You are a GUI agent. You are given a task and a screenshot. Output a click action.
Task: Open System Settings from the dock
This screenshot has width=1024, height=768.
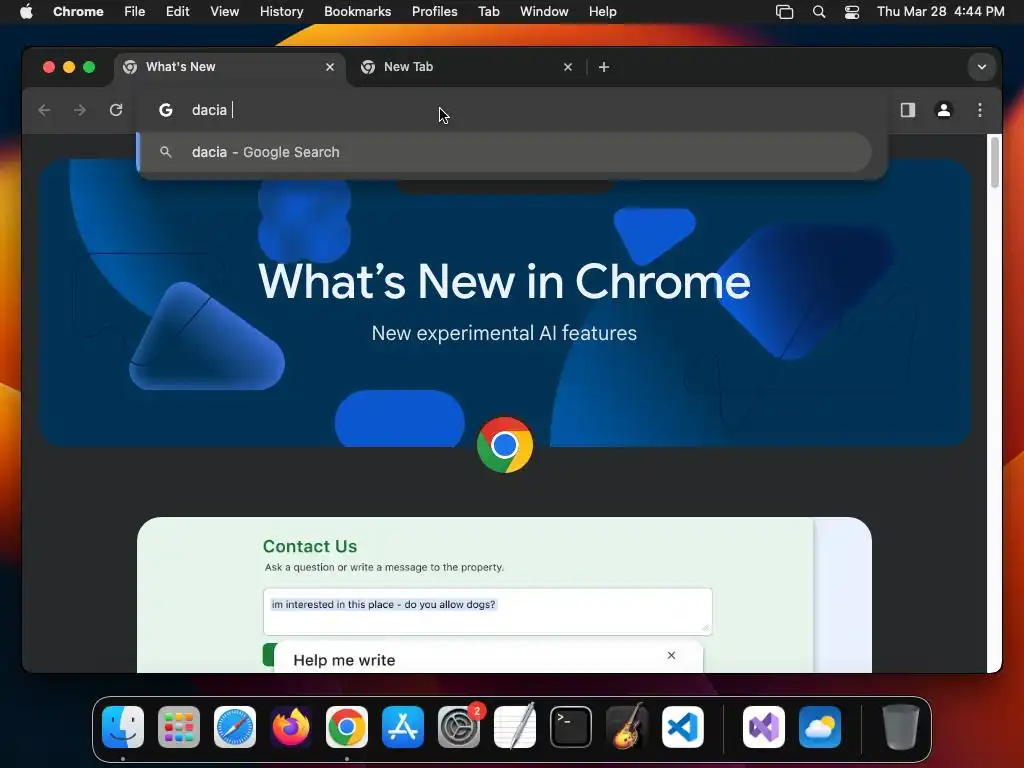pyautogui.click(x=459, y=727)
